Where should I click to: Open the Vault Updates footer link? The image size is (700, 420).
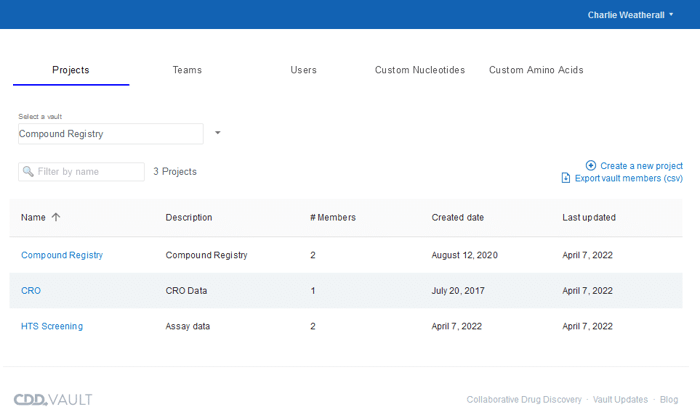pyautogui.click(x=620, y=399)
